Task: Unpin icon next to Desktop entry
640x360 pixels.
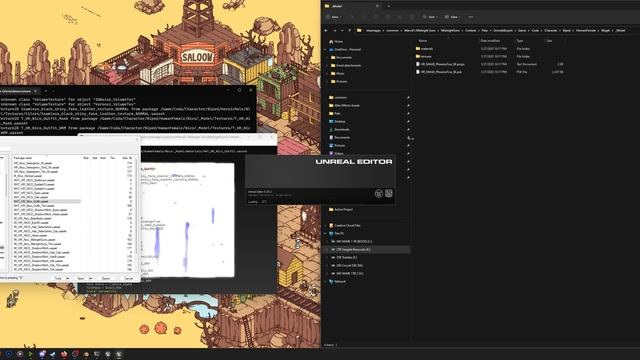Action: 408,121
